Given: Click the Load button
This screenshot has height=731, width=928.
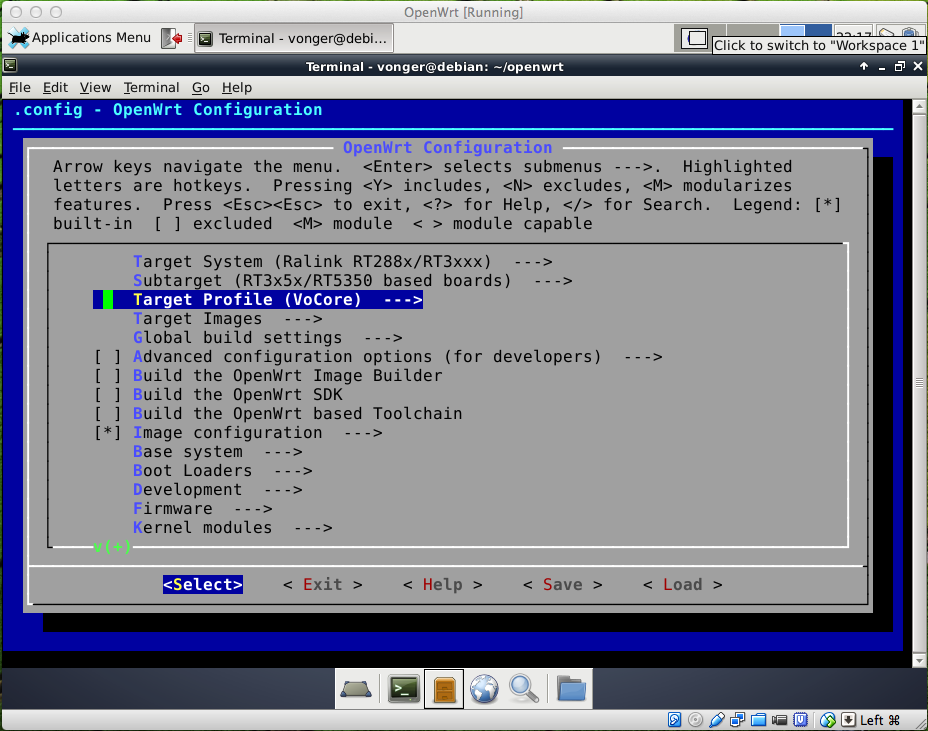Looking at the screenshot, I should coord(682,585).
